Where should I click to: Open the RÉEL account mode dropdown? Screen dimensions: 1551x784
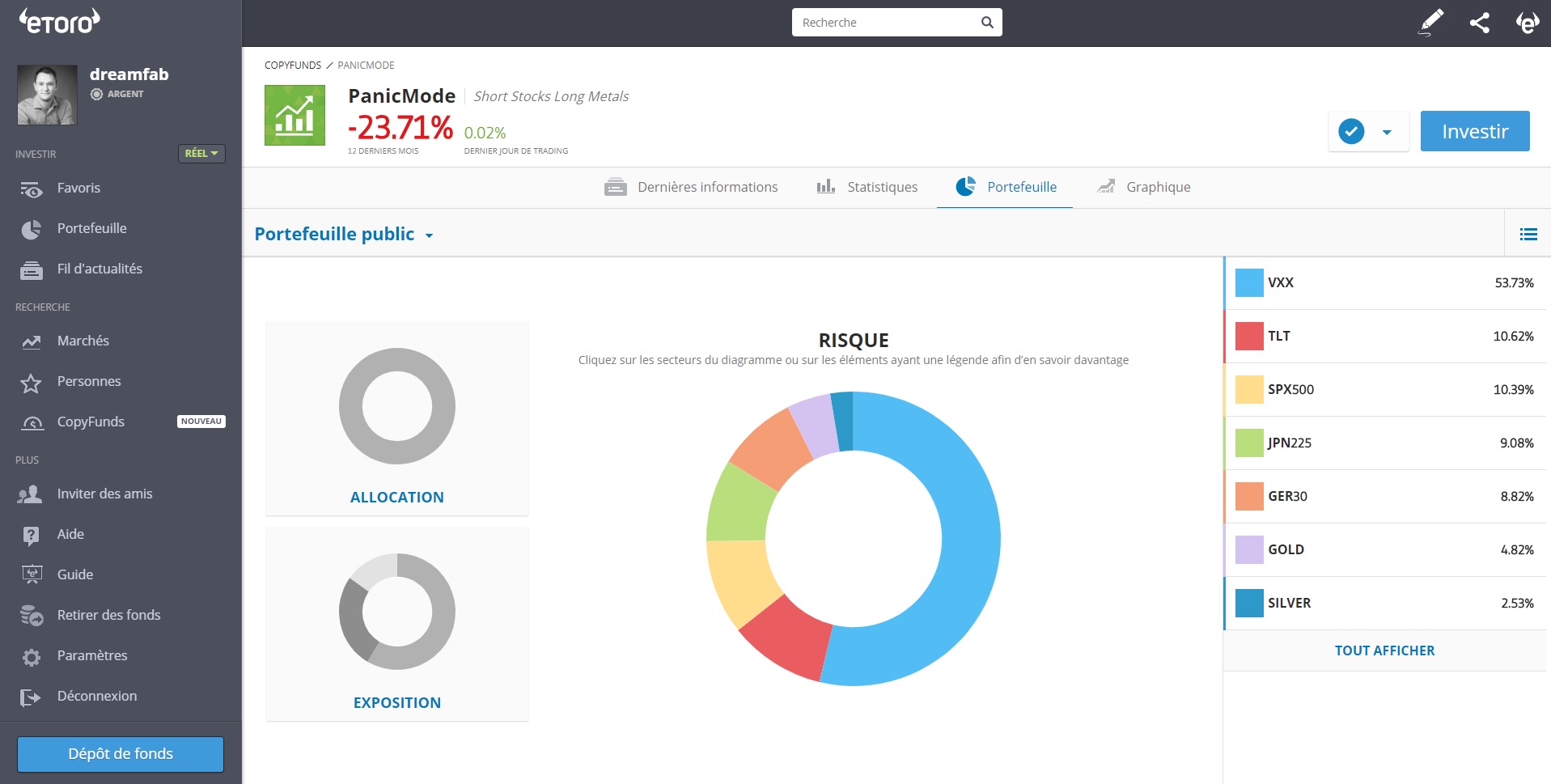tap(201, 154)
